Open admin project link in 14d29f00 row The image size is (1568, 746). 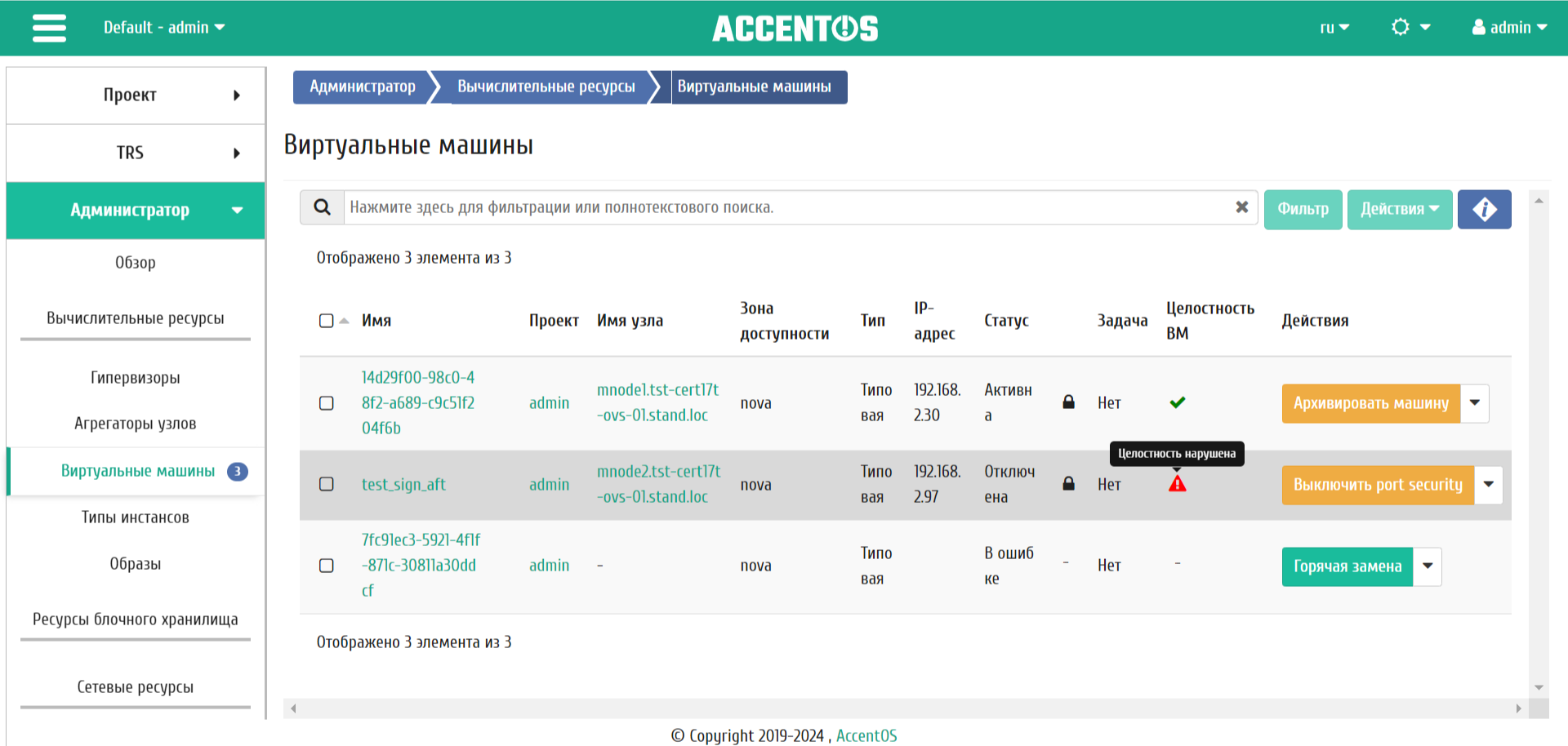pyautogui.click(x=549, y=402)
